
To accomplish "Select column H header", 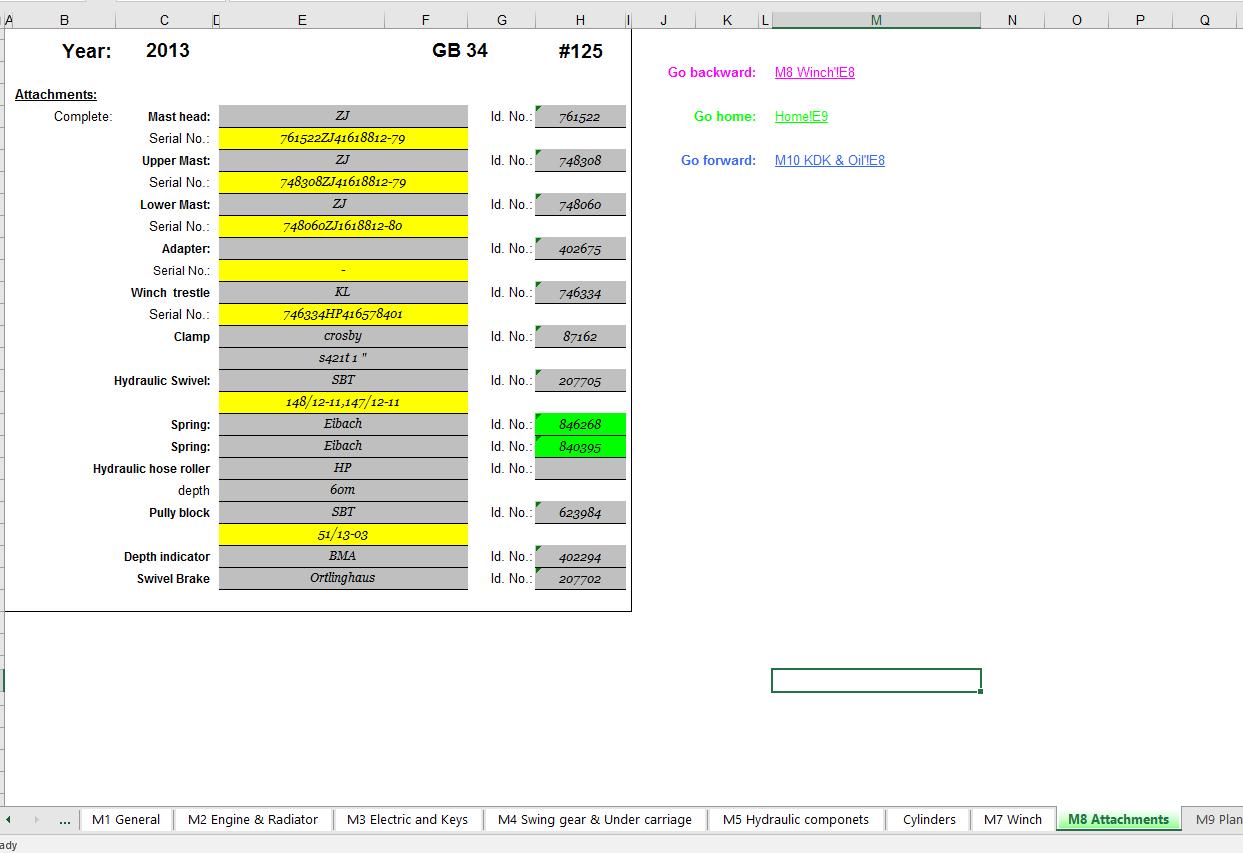I will tap(580, 20).
